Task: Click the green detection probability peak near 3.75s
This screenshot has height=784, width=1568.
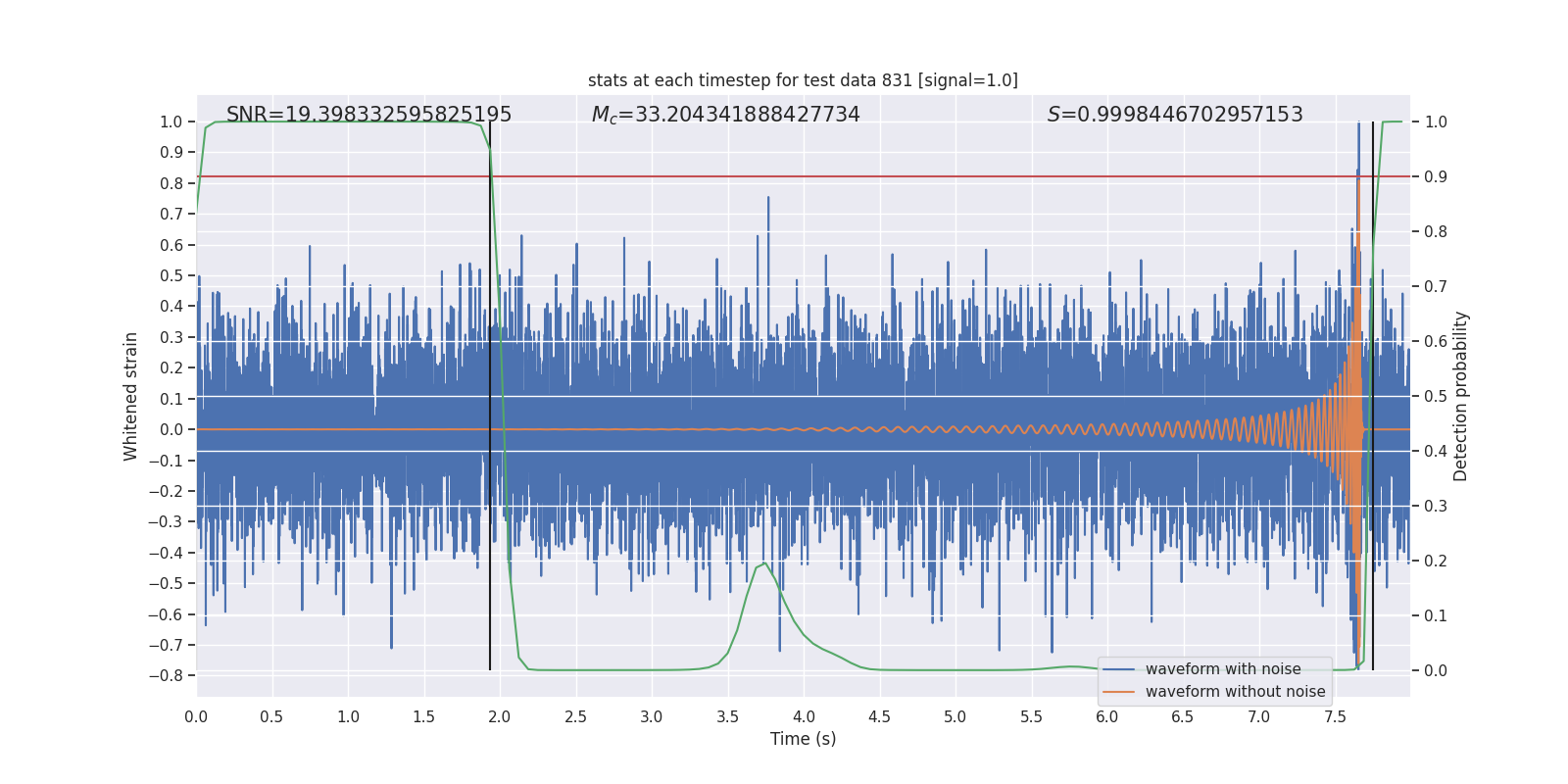Action: pos(763,563)
